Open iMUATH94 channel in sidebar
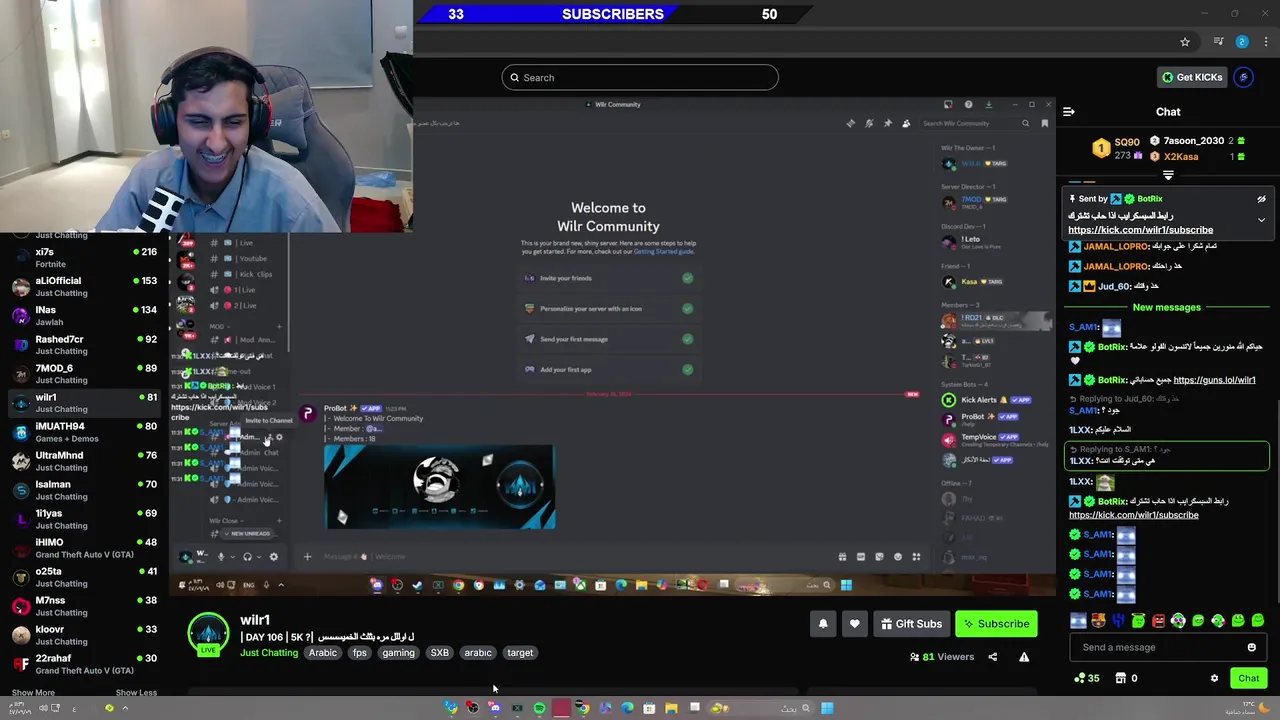This screenshot has height=720, width=1280. coord(84,431)
